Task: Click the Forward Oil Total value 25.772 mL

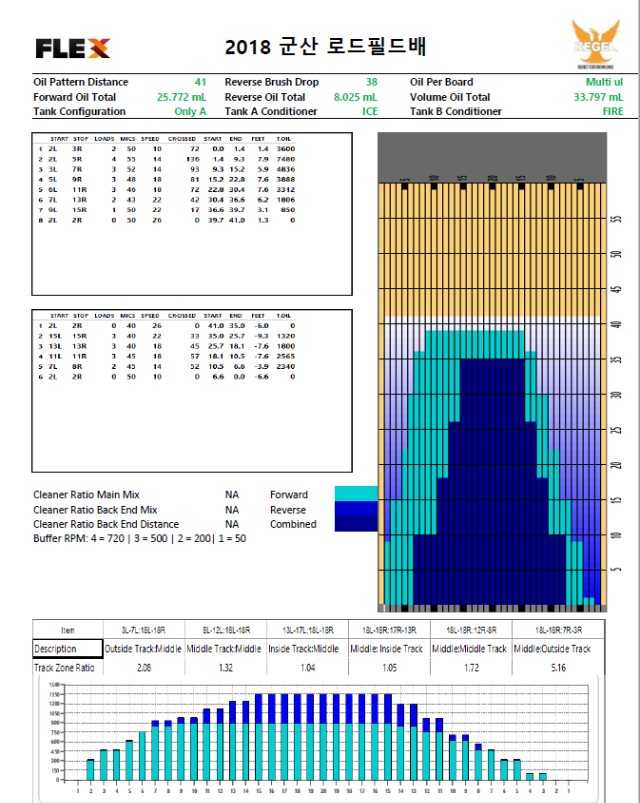Action: [x=182, y=97]
